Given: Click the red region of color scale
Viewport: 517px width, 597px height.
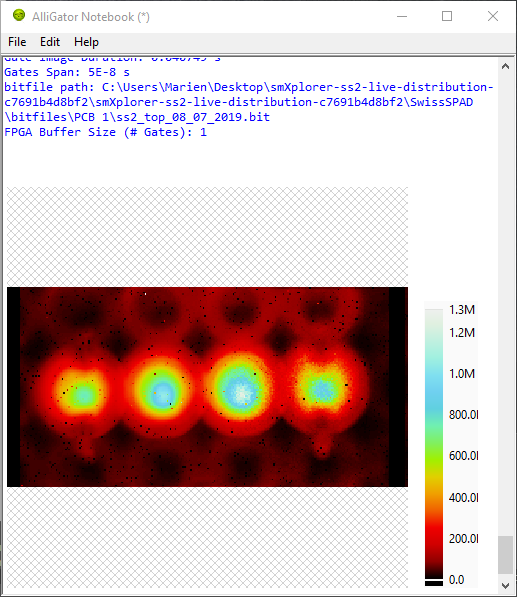Looking at the screenshot, I should tap(434, 533).
